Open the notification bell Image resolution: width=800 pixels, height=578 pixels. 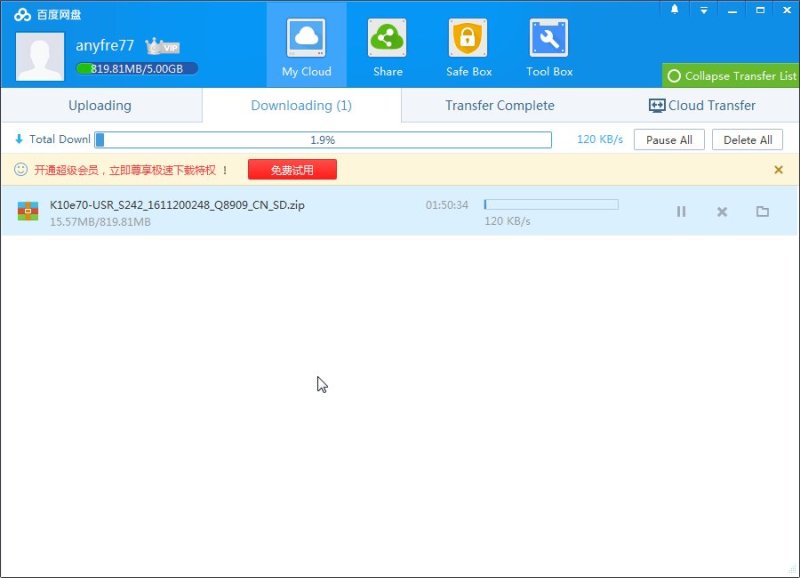point(674,10)
